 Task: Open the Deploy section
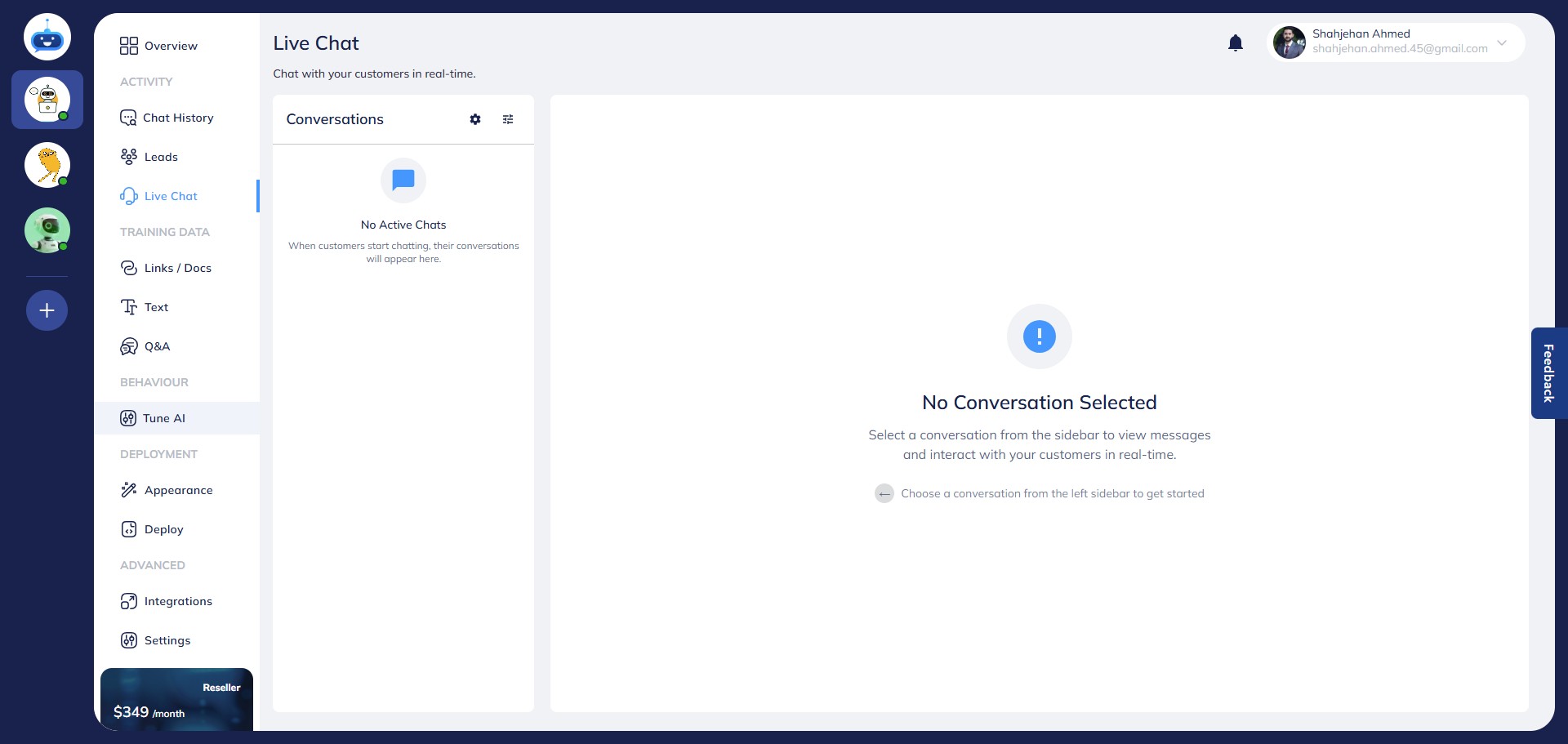pos(163,528)
